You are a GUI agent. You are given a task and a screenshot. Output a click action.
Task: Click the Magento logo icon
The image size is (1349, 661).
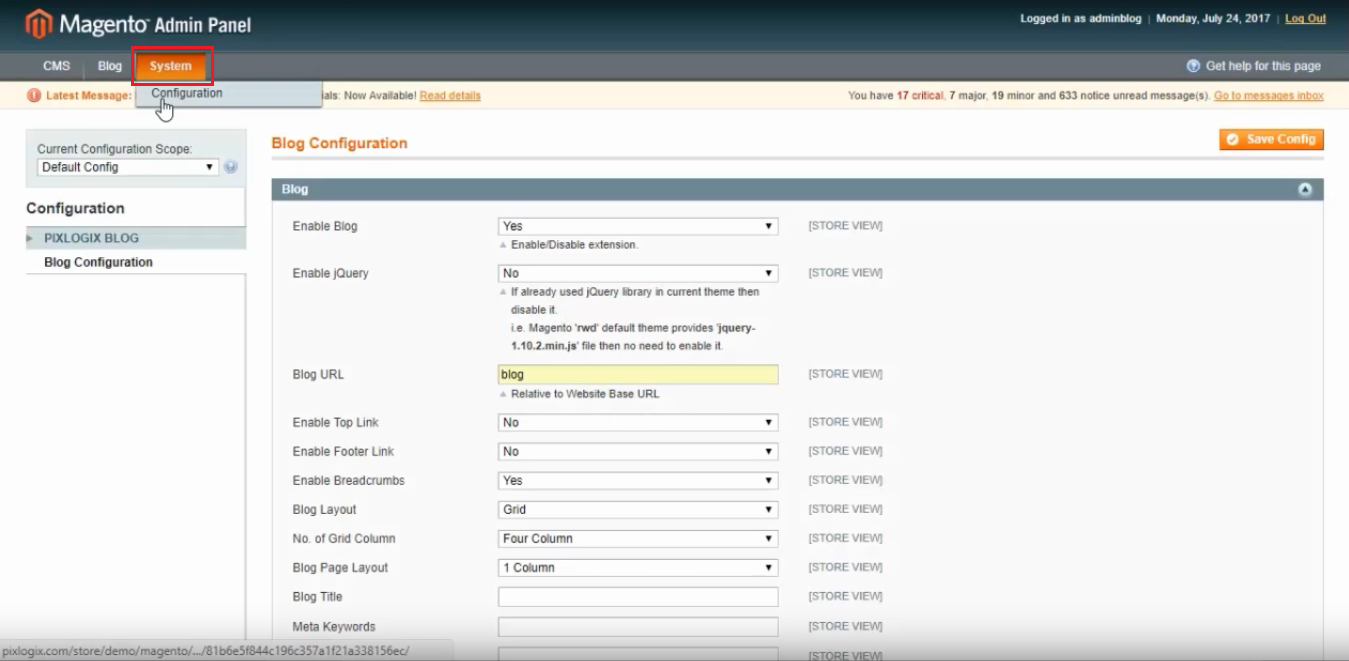(38, 23)
